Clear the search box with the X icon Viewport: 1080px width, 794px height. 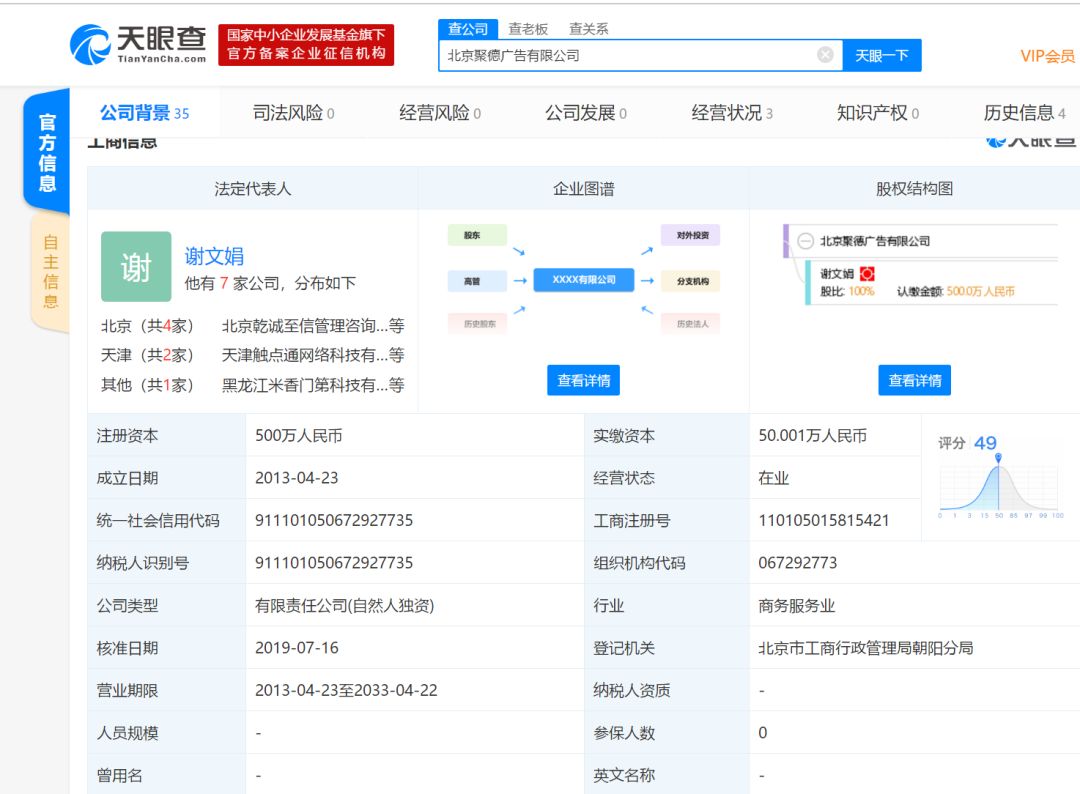point(825,55)
